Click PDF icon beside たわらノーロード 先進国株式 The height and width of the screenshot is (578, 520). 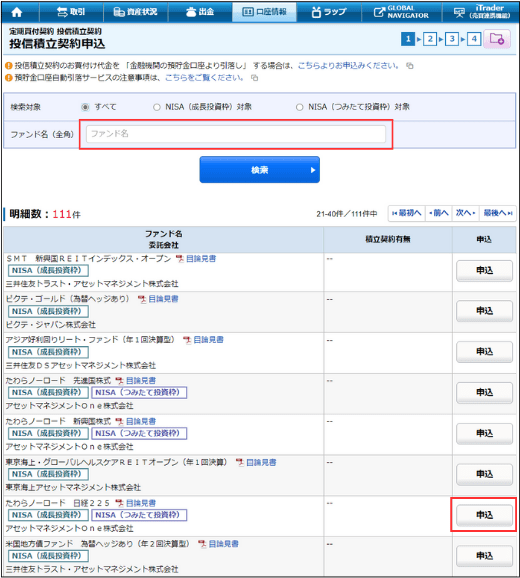(120, 380)
